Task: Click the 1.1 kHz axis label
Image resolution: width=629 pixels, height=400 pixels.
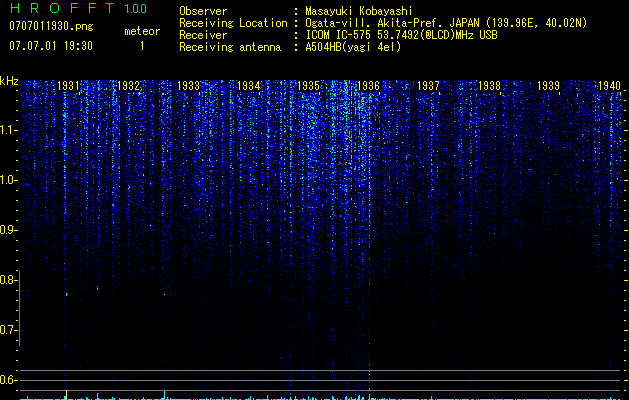Action: coord(8,130)
